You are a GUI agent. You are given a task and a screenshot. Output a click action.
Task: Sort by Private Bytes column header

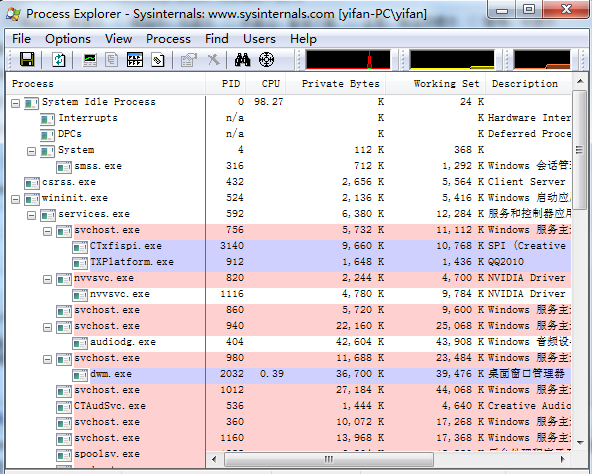click(x=336, y=83)
